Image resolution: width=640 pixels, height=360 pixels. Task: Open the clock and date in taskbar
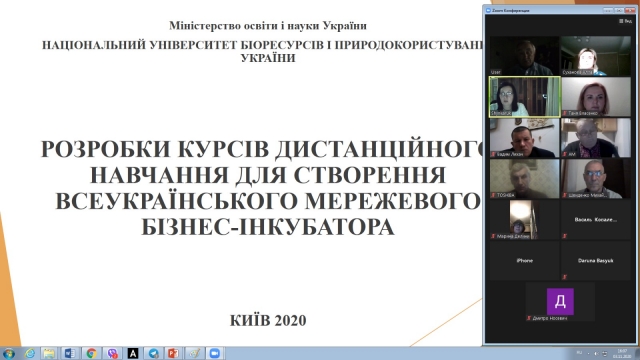pos(622,353)
